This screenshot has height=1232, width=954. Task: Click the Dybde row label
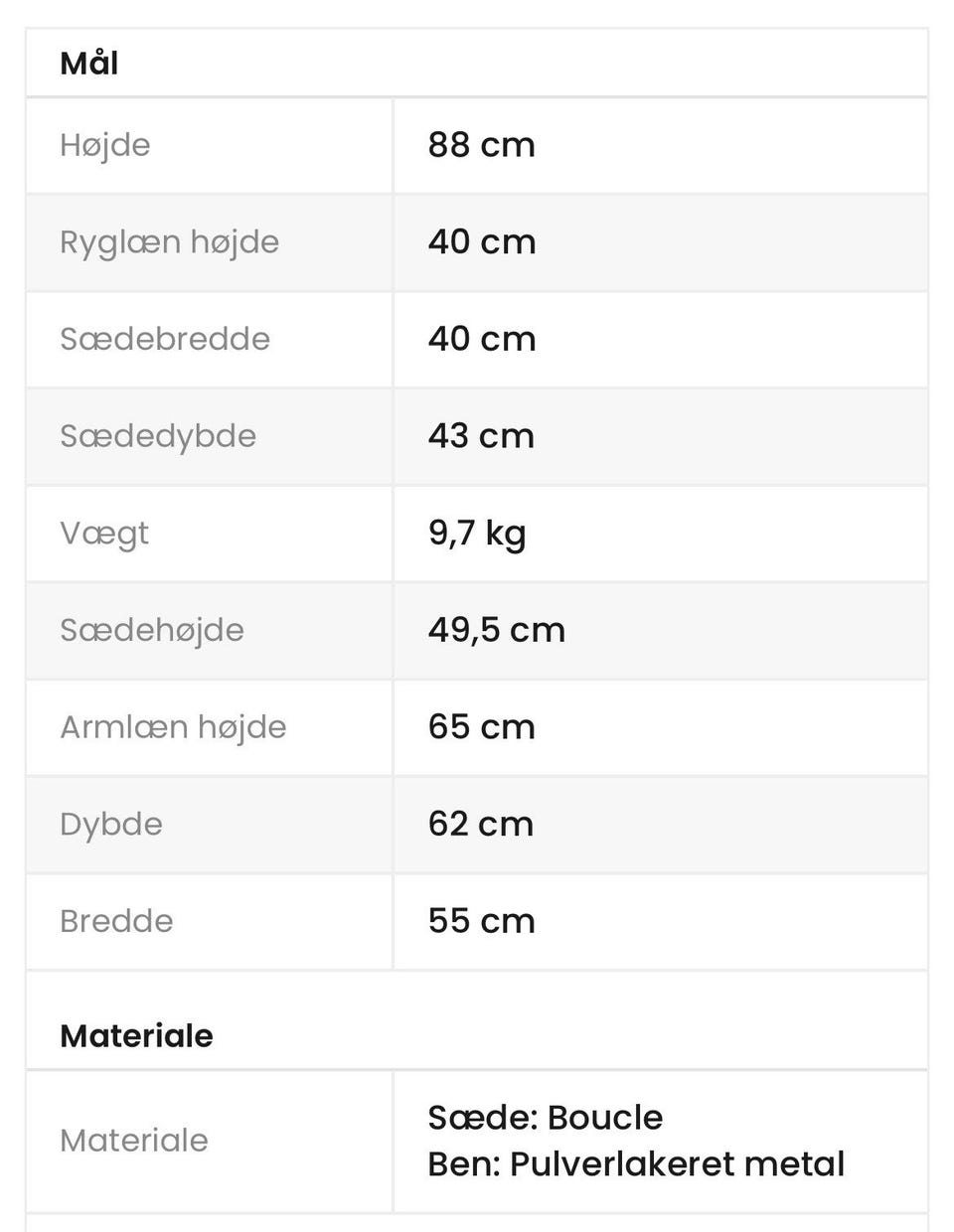[x=111, y=825]
